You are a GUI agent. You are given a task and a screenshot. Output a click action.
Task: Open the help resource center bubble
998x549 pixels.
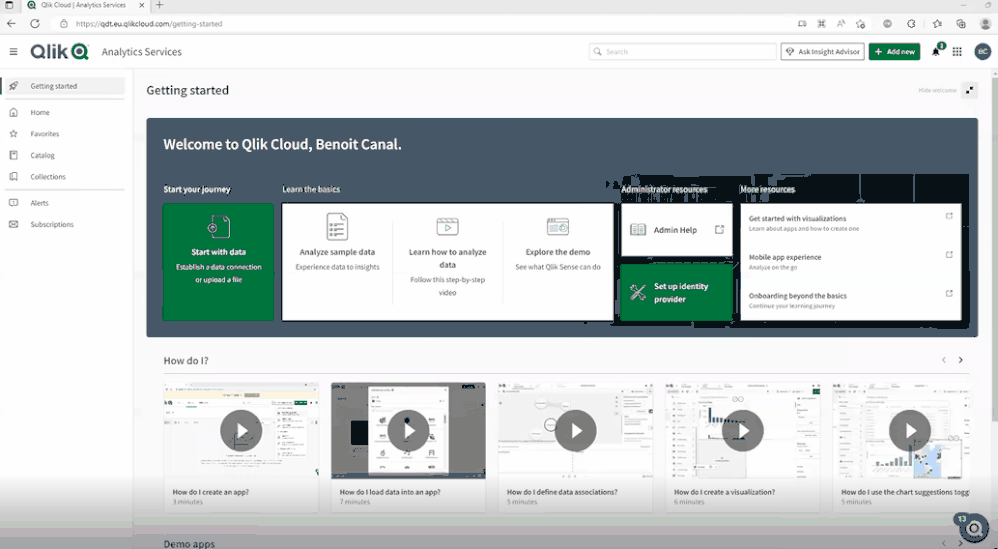click(973, 528)
